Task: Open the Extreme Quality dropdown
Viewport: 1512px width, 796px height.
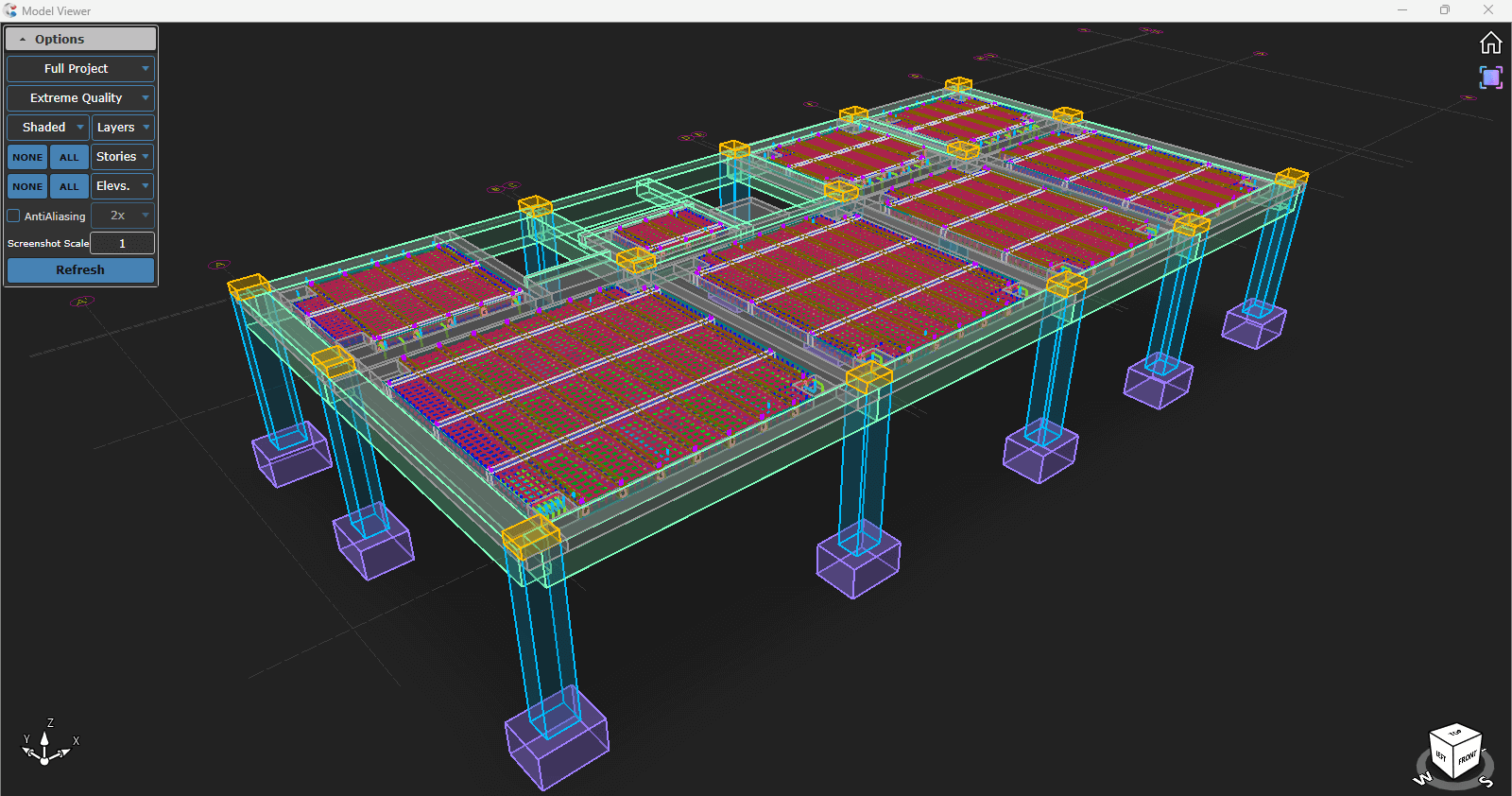Action: pos(80,98)
